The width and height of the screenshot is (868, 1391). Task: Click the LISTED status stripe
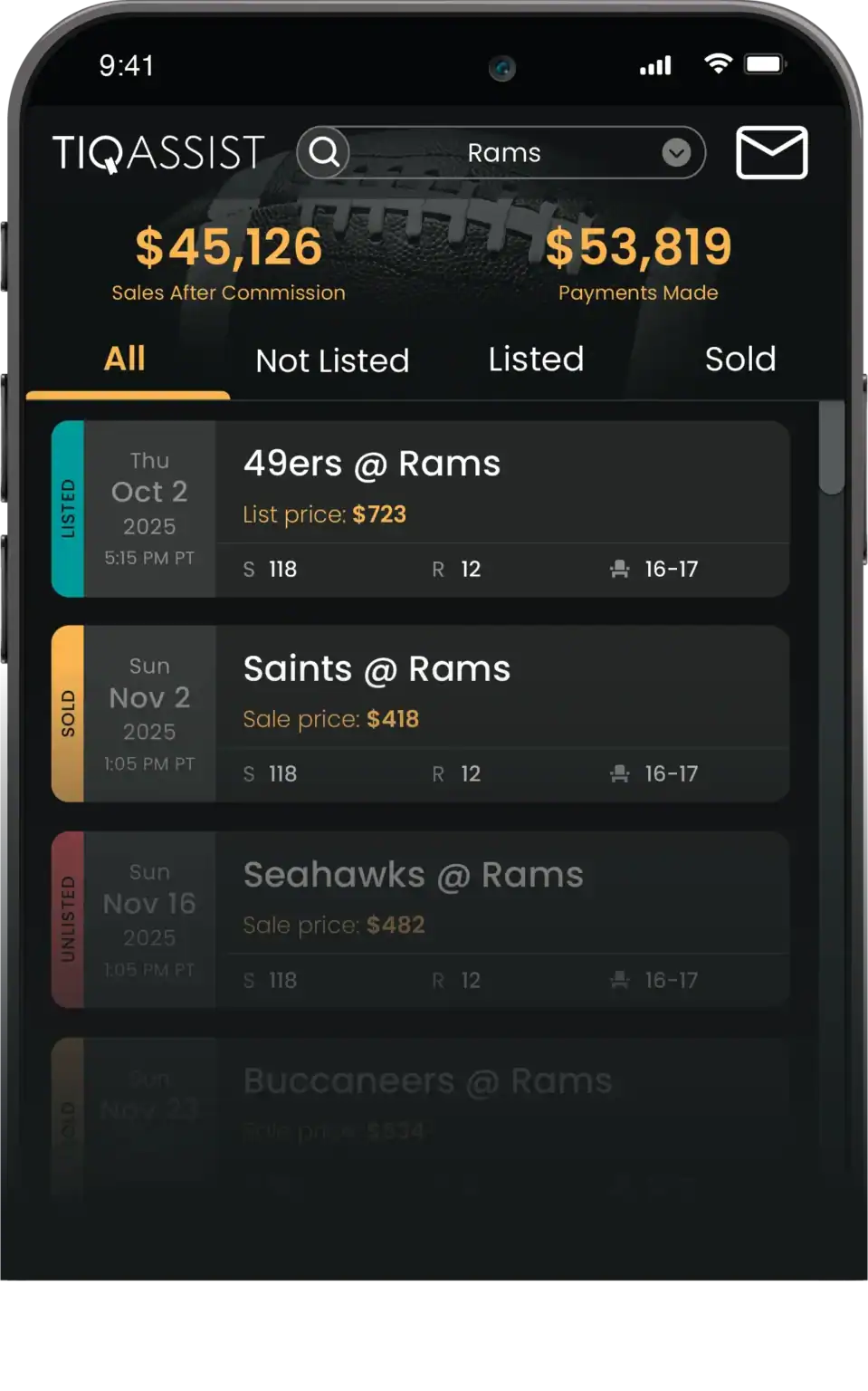[x=68, y=509]
